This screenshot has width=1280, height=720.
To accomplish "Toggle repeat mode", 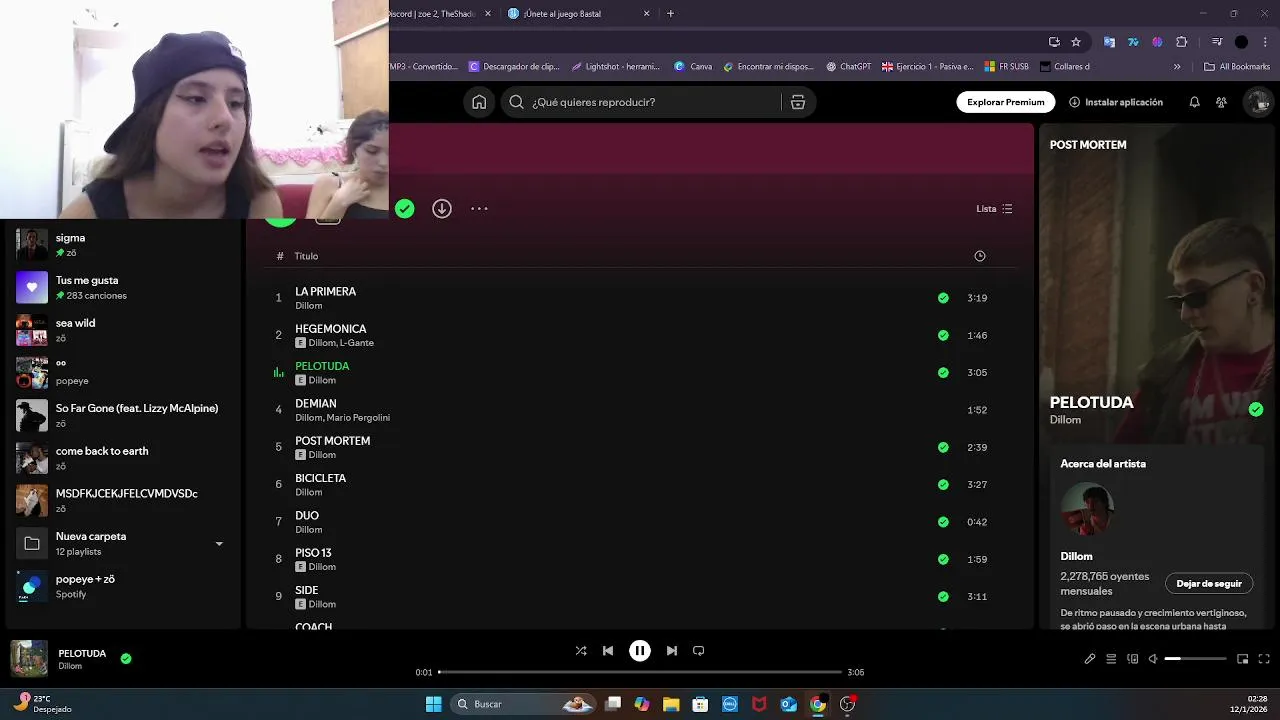I will point(699,651).
